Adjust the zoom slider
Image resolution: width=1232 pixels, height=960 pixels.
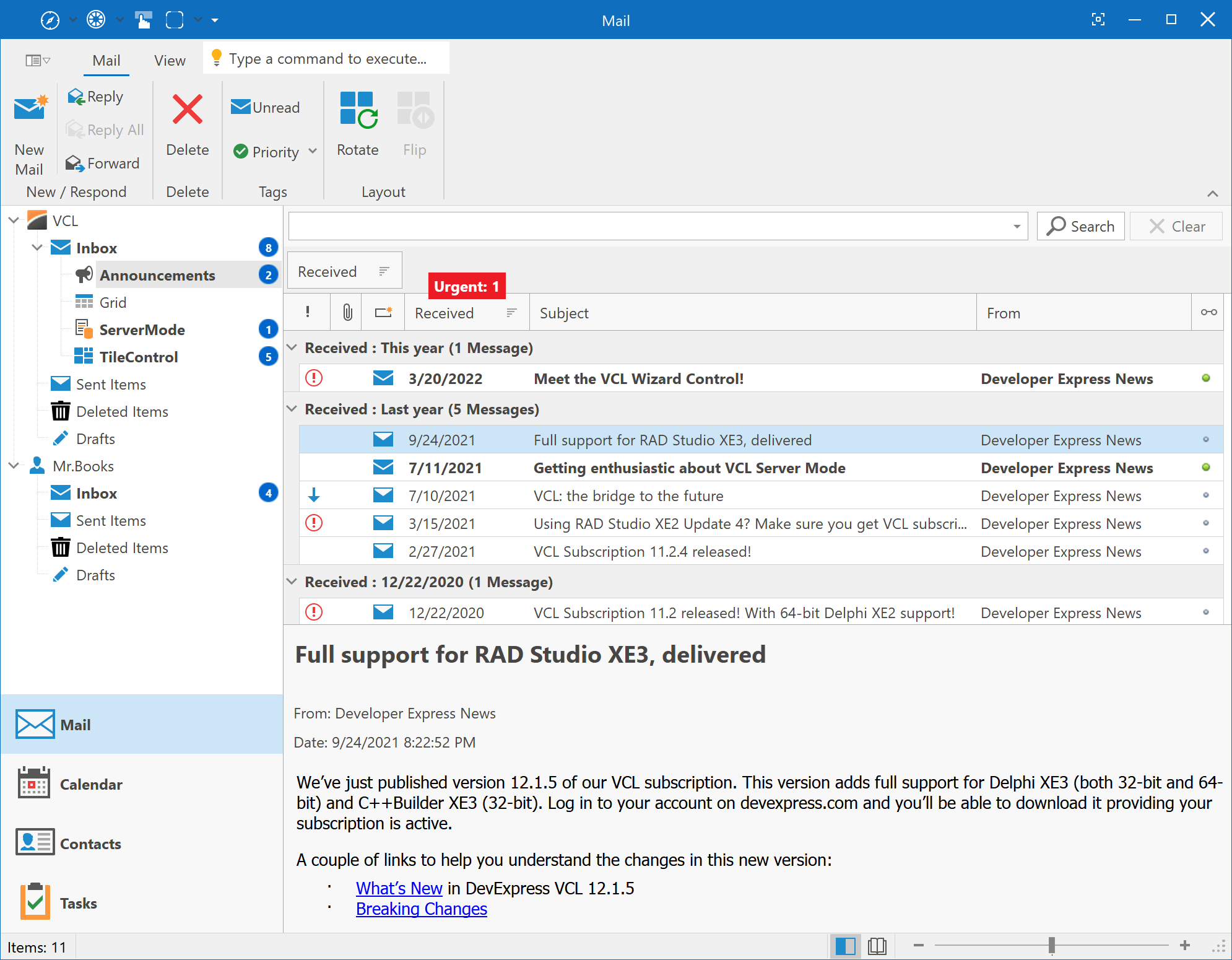click(1052, 946)
